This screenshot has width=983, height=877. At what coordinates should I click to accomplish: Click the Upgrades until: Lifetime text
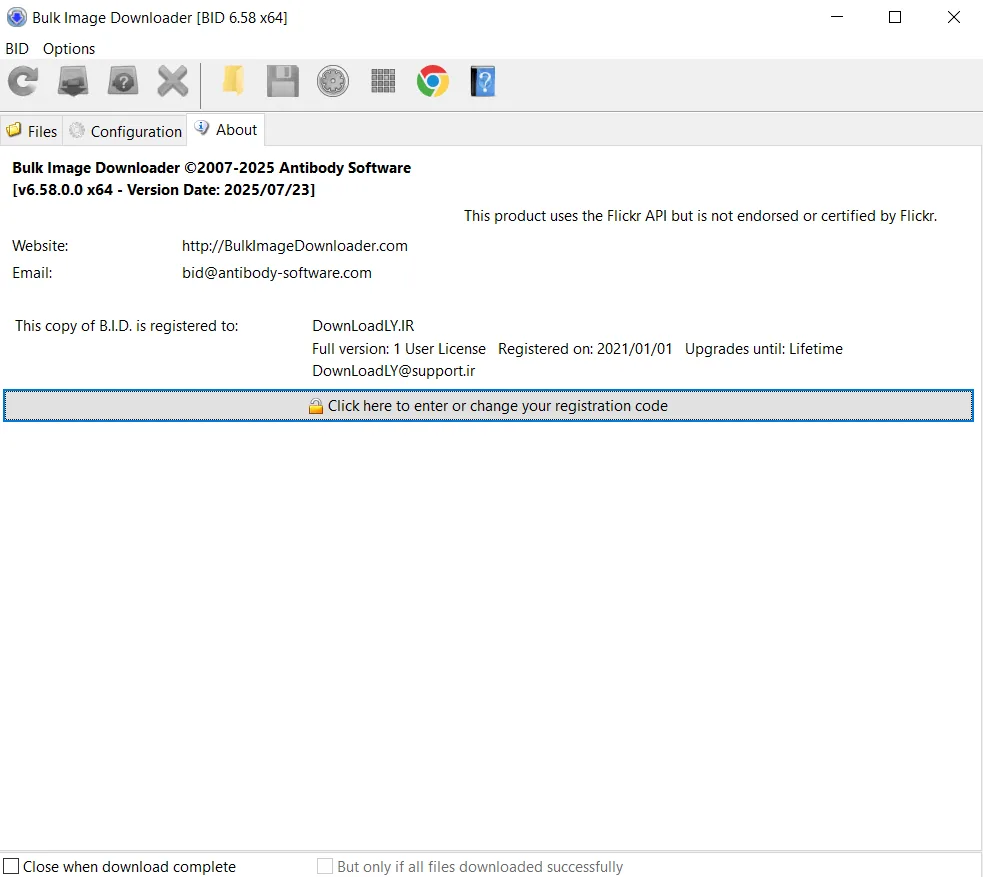pos(764,349)
